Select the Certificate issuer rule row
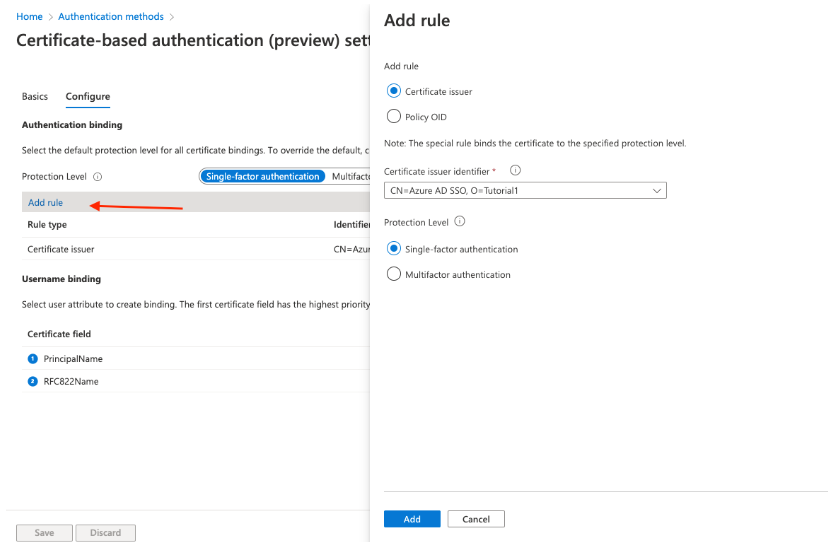Image resolution: width=828 pixels, height=542 pixels. coord(61,249)
